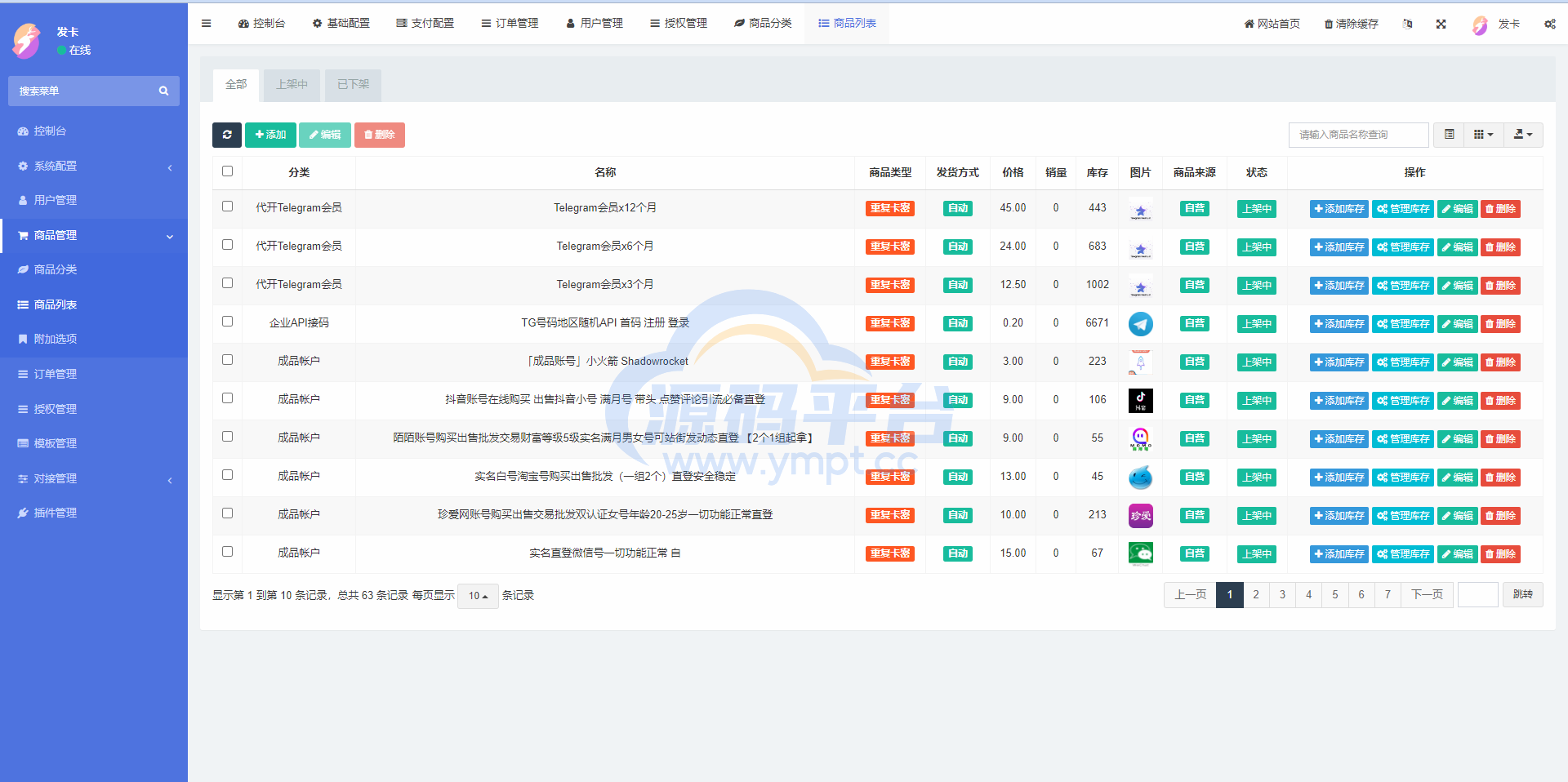Open the Telegram paper-plane product image
Viewport: 1568px width, 782px height.
(x=1141, y=324)
